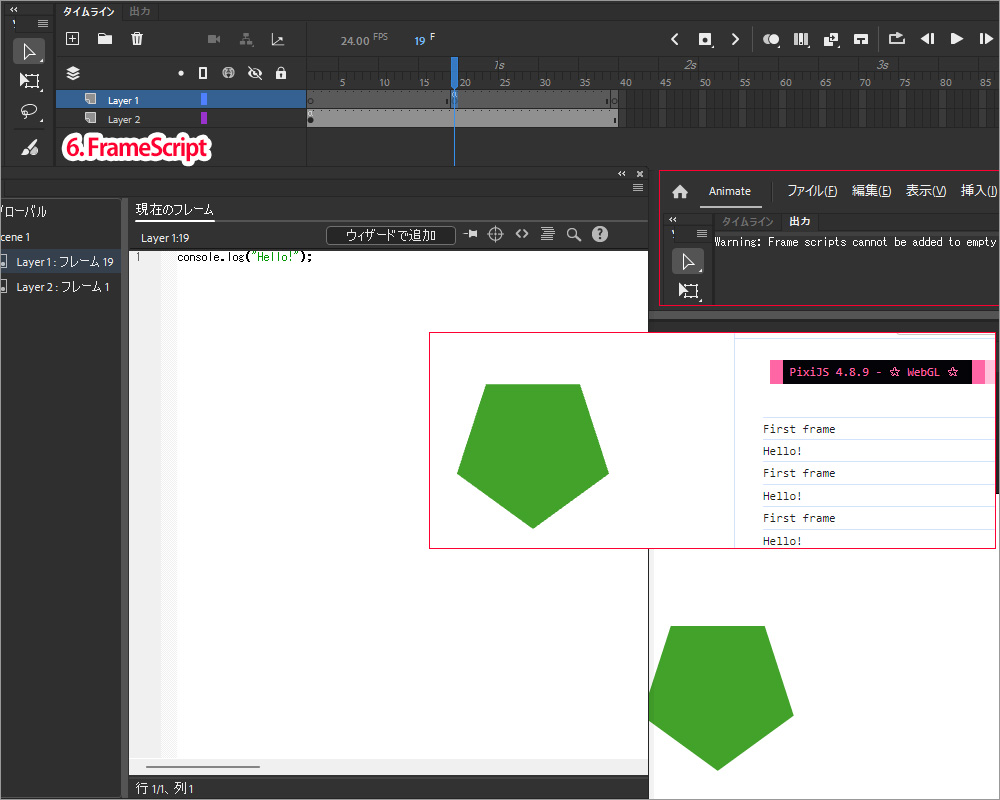Screen dimensions: 1000x800
Task: Toggle hide all layers eye icon
Action: pos(255,73)
